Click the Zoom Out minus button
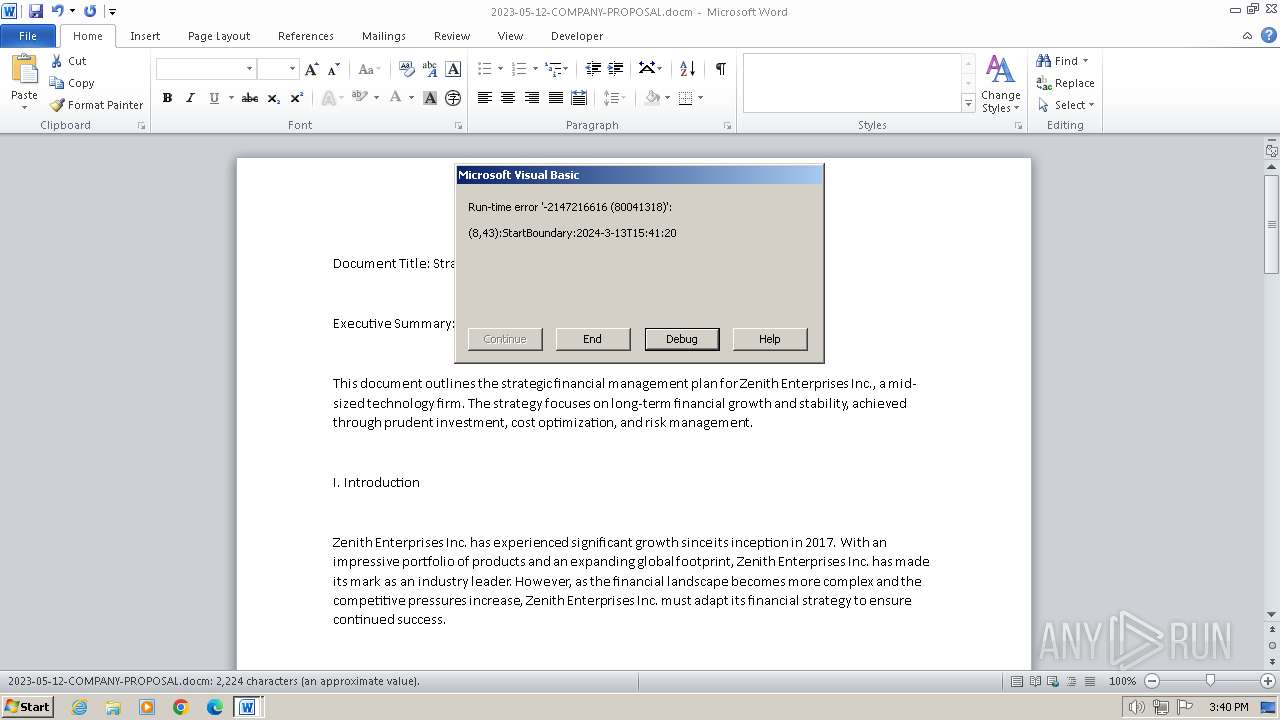The width and height of the screenshot is (1280, 720). tap(1151, 681)
